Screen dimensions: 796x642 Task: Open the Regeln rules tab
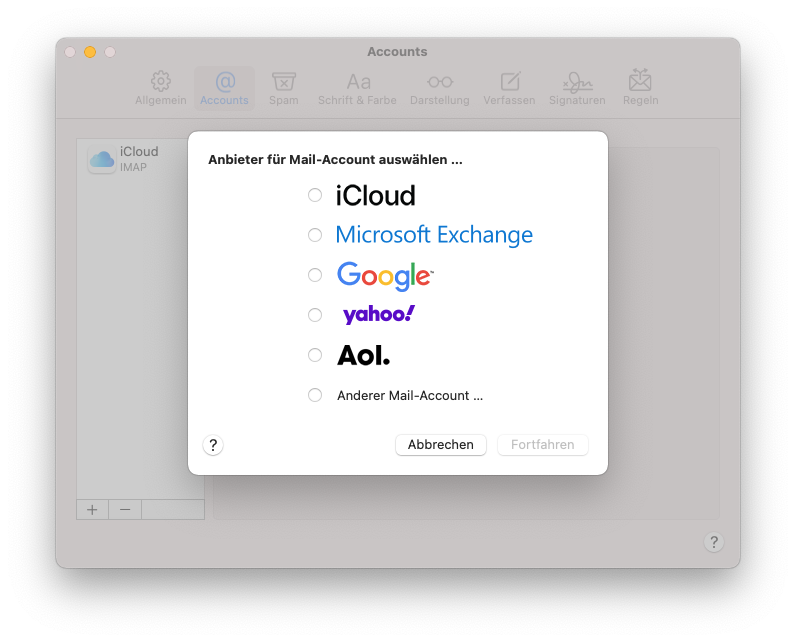click(640, 88)
